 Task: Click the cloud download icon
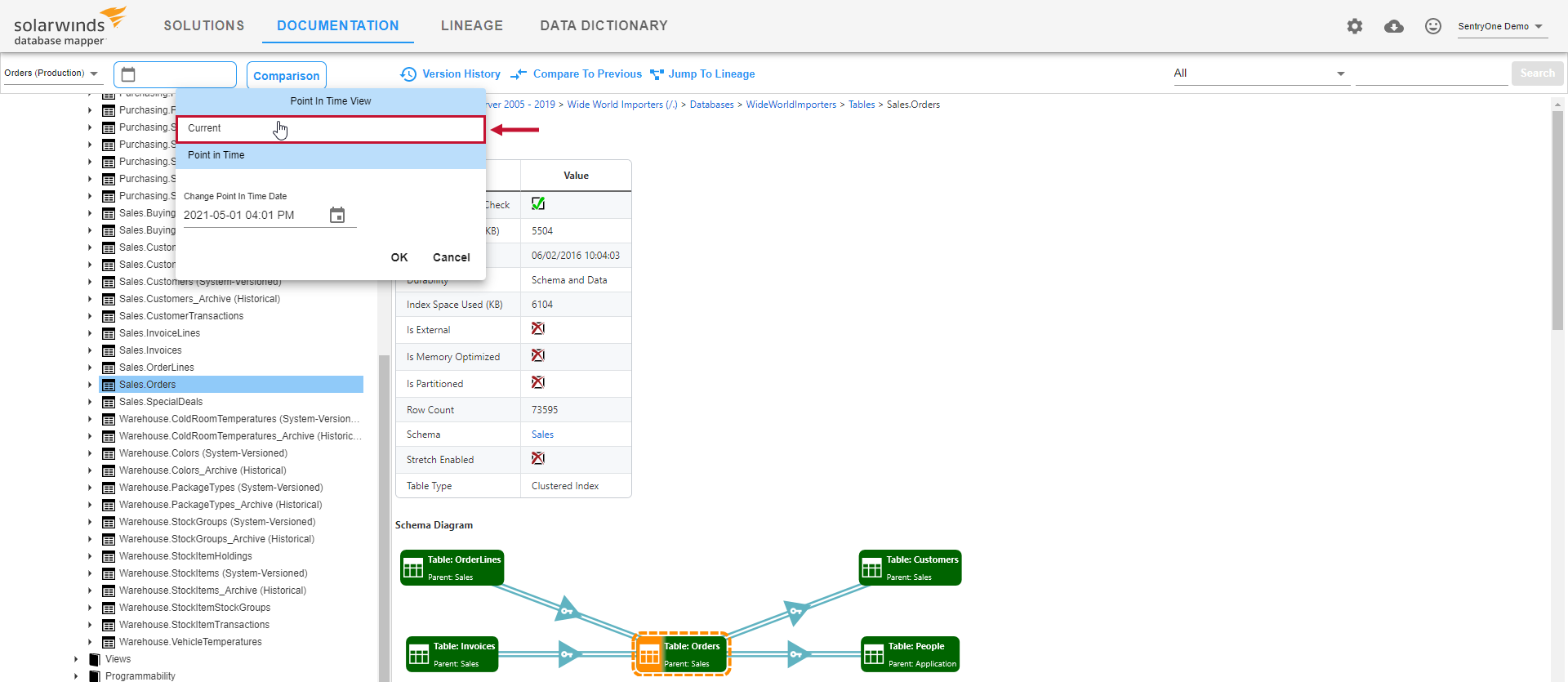pos(1394,26)
